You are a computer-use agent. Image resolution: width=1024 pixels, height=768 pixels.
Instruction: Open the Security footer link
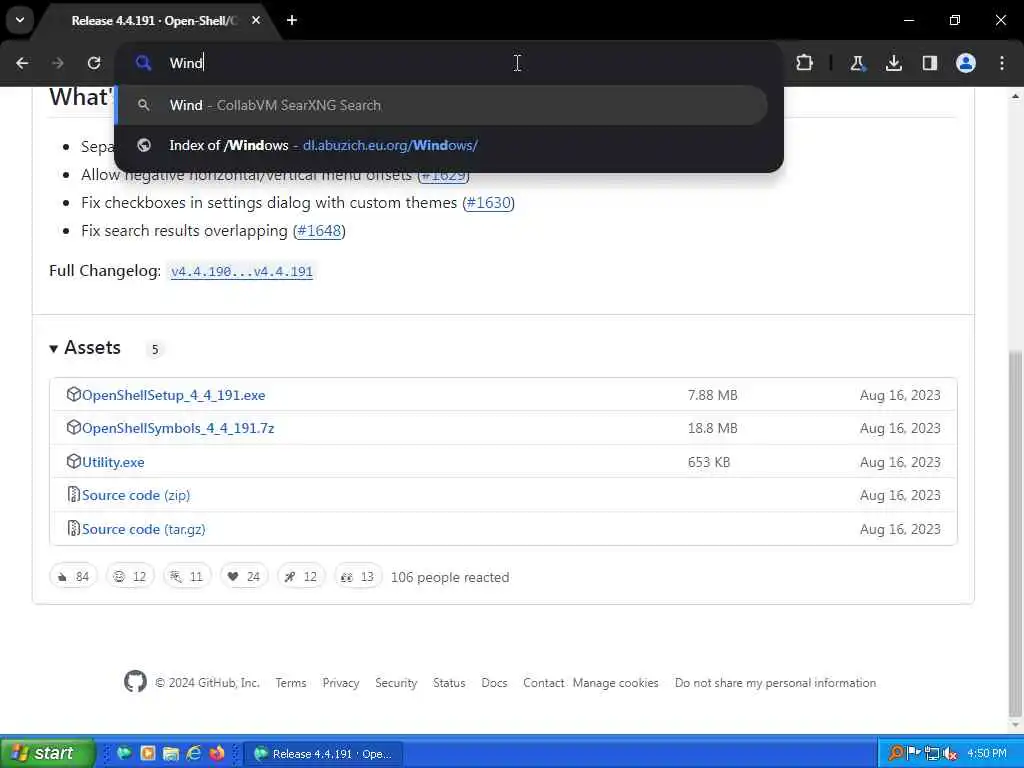point(396,682)
